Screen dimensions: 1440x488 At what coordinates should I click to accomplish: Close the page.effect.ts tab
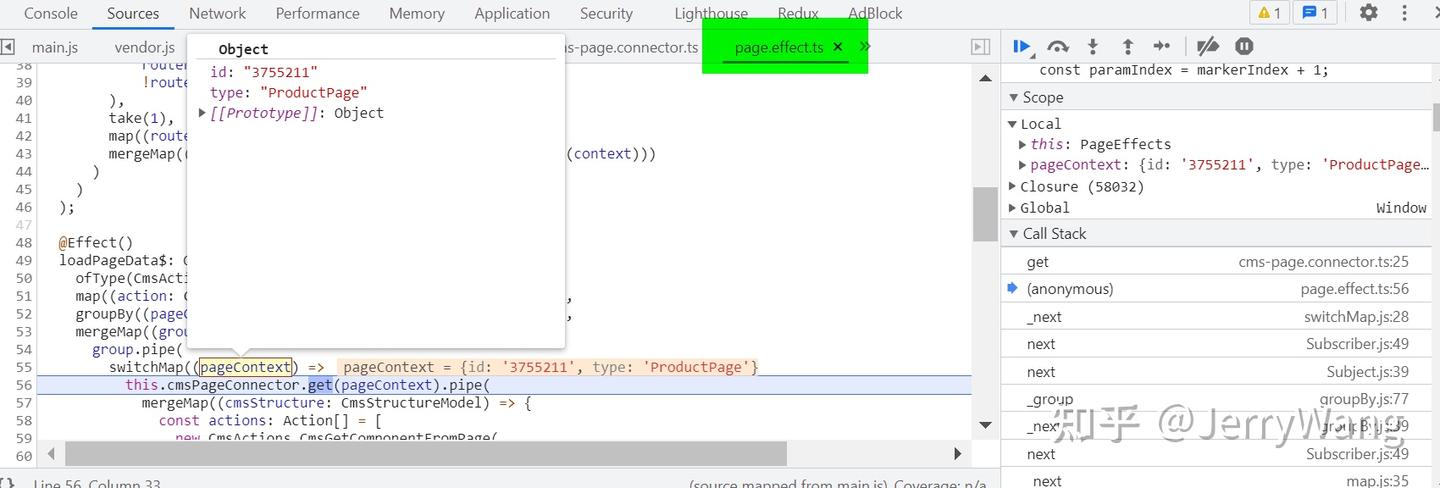(838, 47)
